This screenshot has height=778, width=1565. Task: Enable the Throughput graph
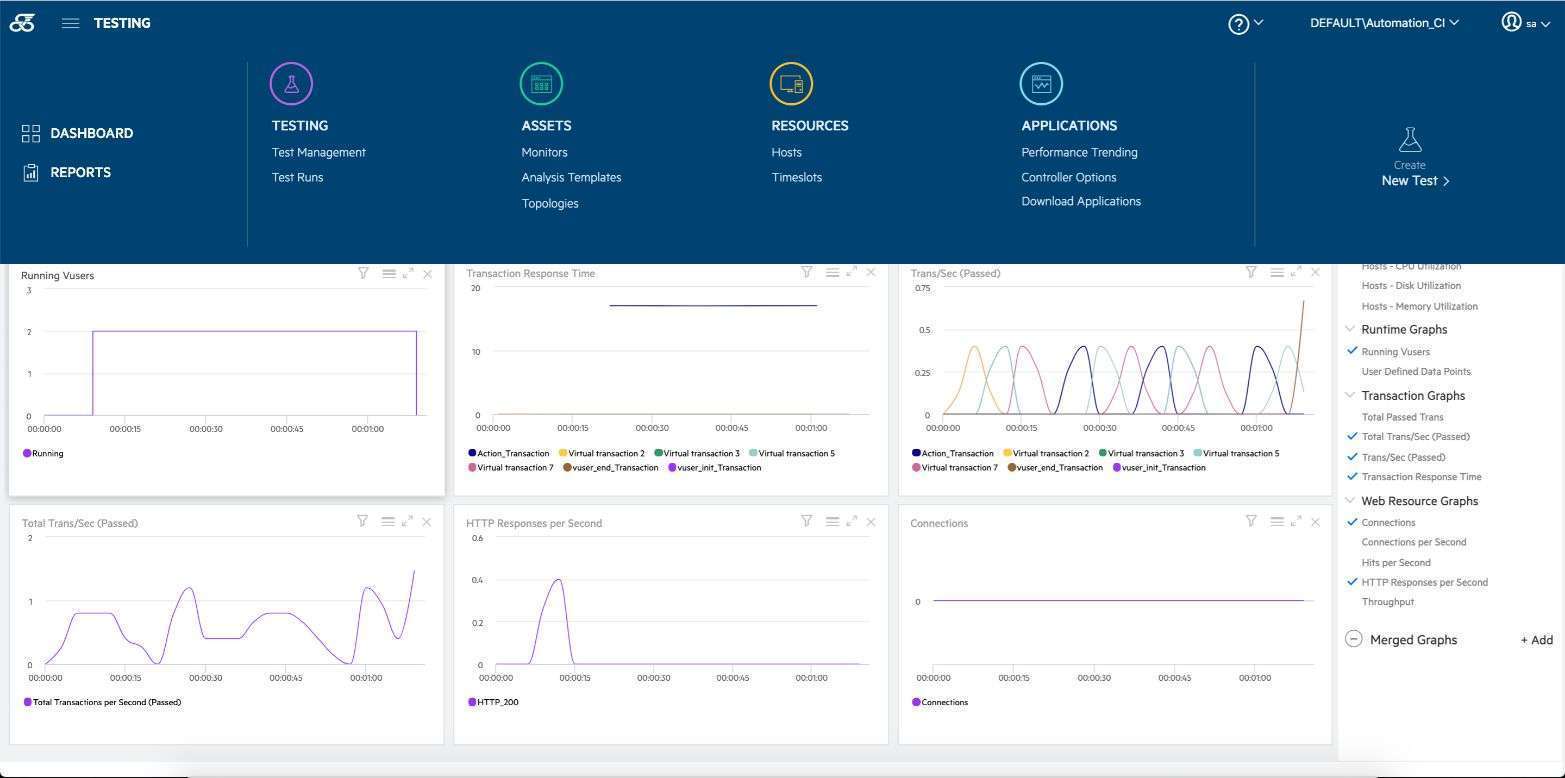(1387, 602)
